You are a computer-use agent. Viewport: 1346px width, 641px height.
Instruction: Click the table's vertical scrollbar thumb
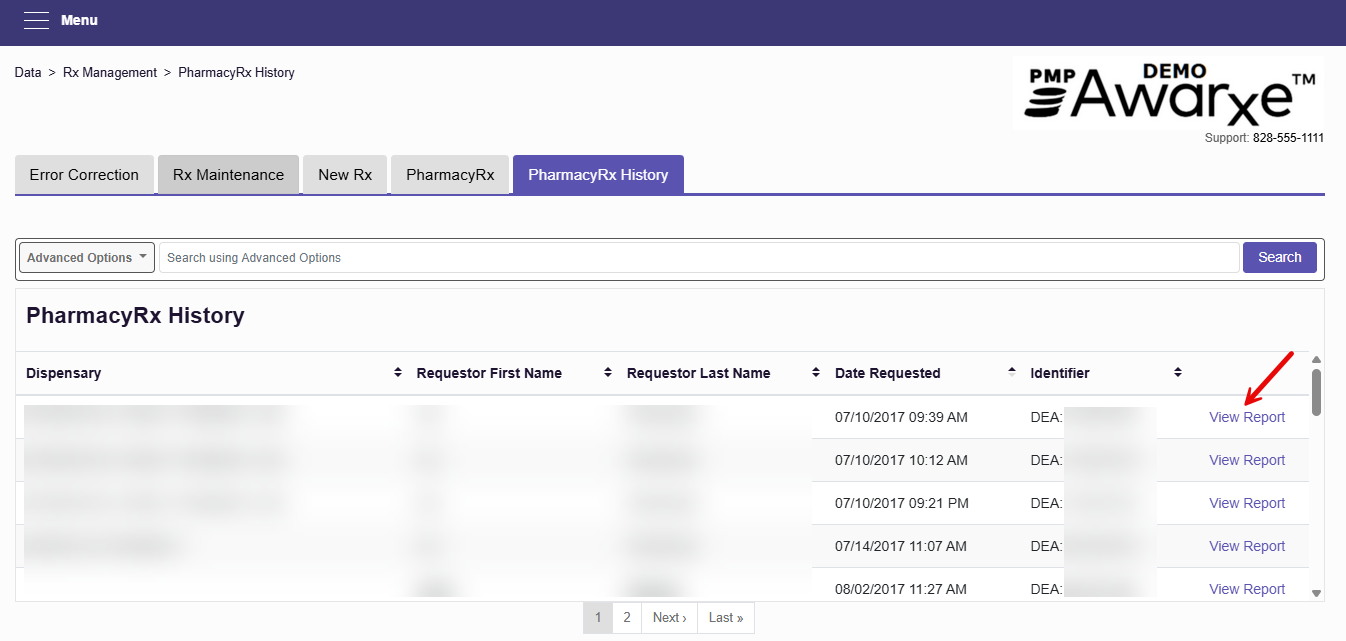click(x=1316, y=392)
